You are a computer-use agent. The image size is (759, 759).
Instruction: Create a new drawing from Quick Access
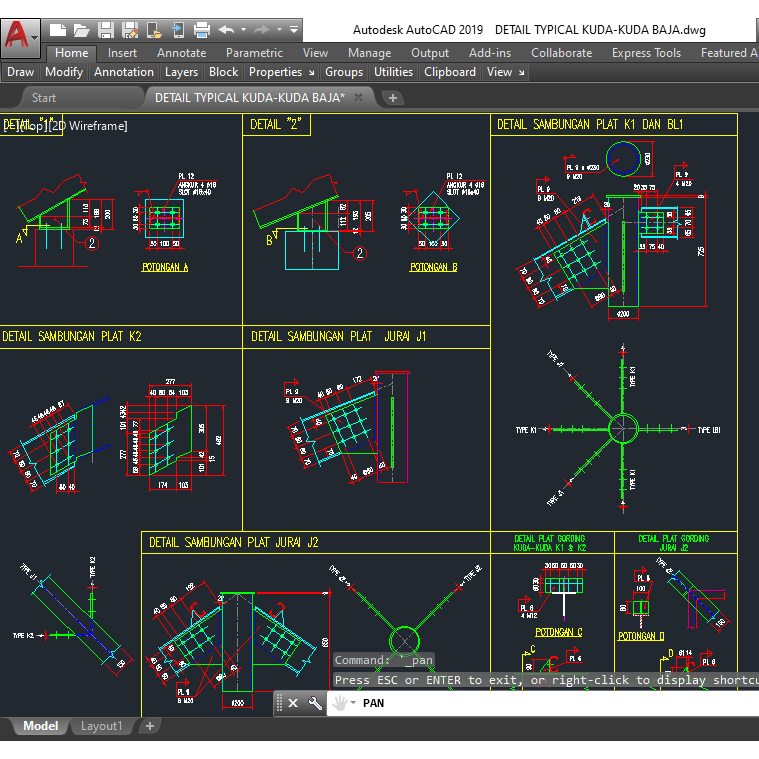58,30
